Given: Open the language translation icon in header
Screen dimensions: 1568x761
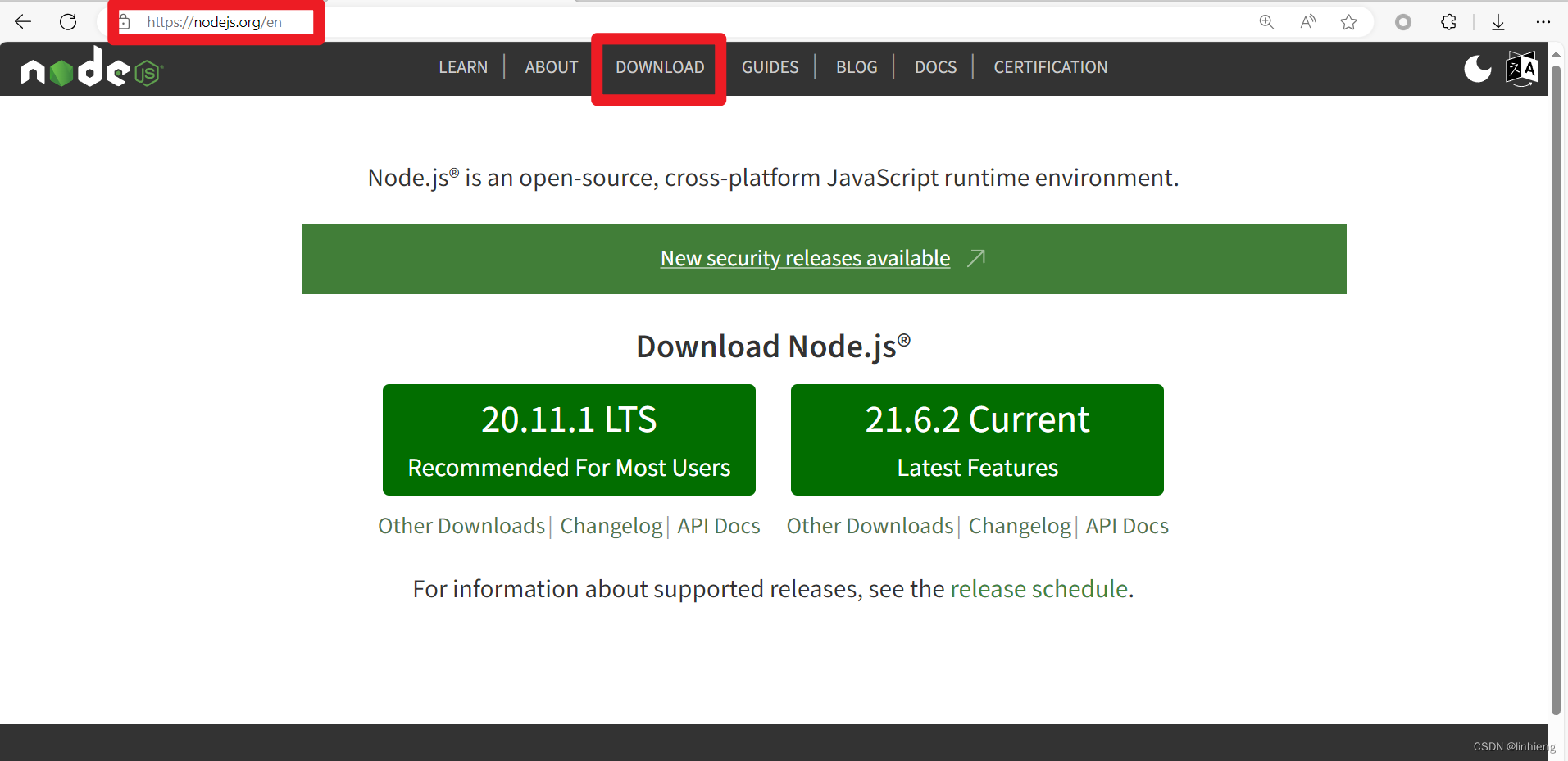Looking at the screenshot, I should (x=1521, y=69).
